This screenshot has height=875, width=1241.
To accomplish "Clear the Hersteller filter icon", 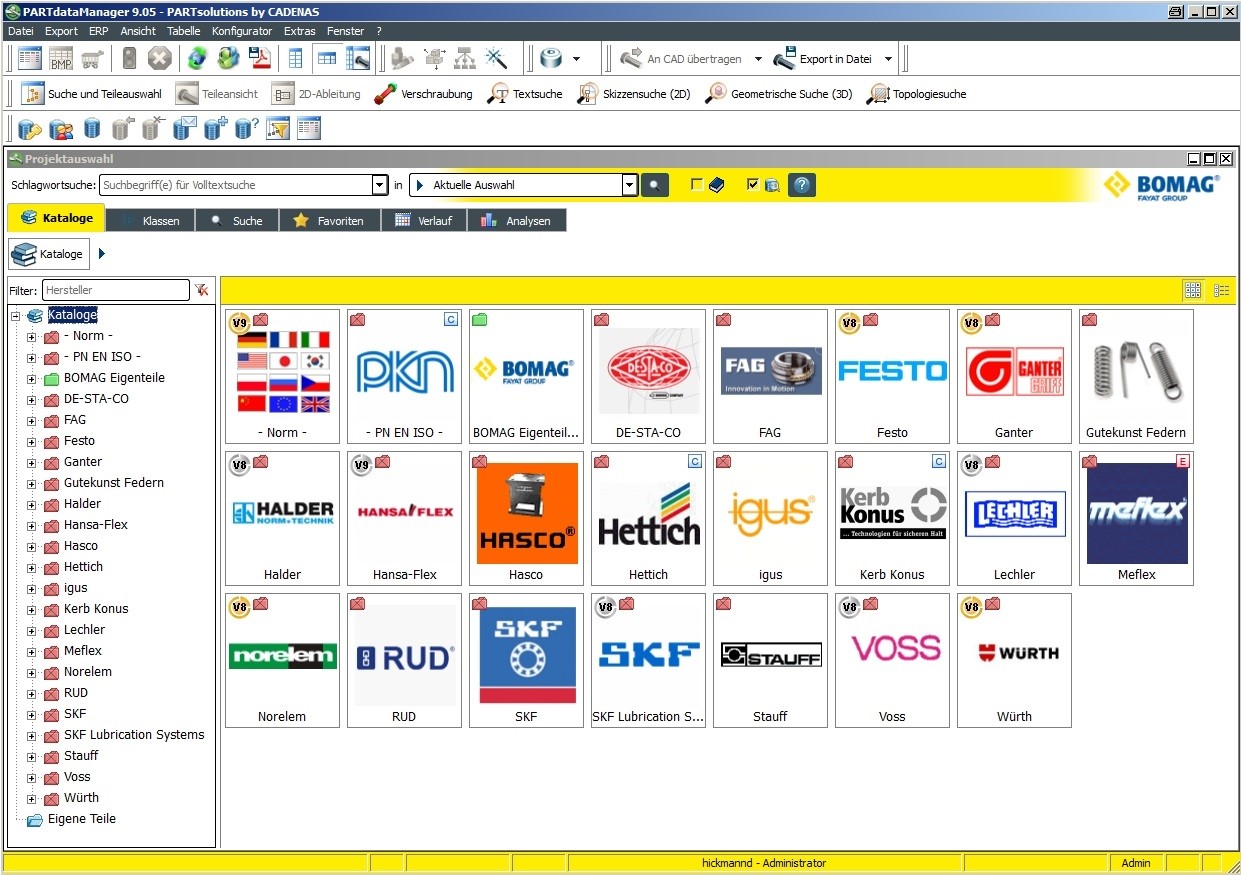I will 202,290.
